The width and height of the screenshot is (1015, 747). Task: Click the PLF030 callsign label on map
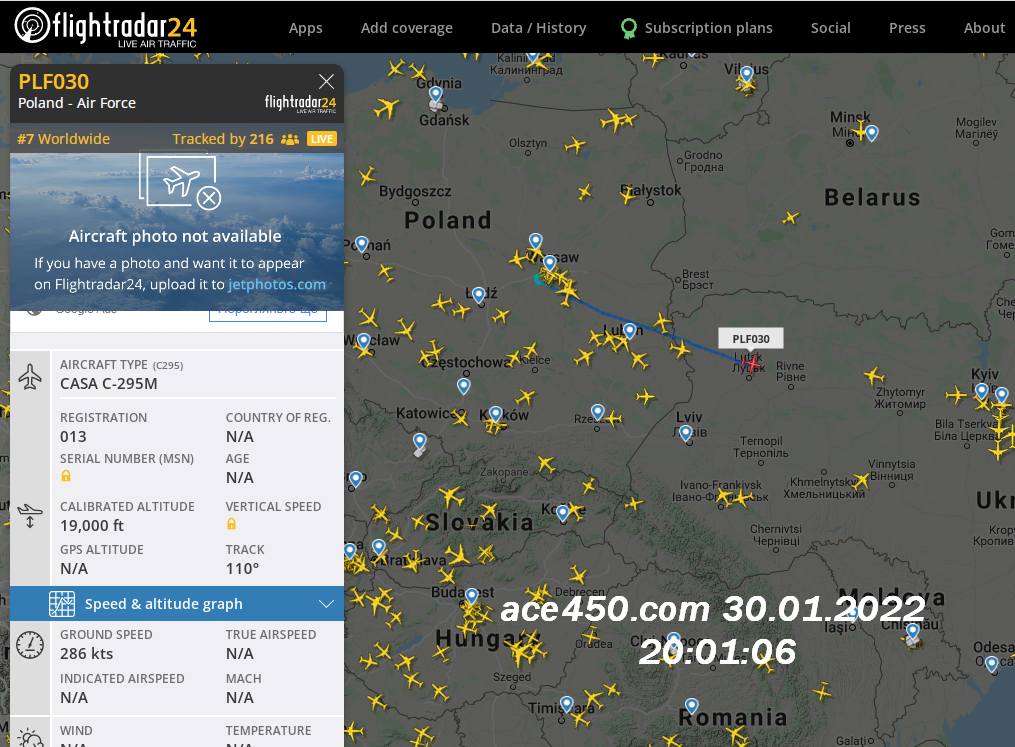click(x=751, y=339)
